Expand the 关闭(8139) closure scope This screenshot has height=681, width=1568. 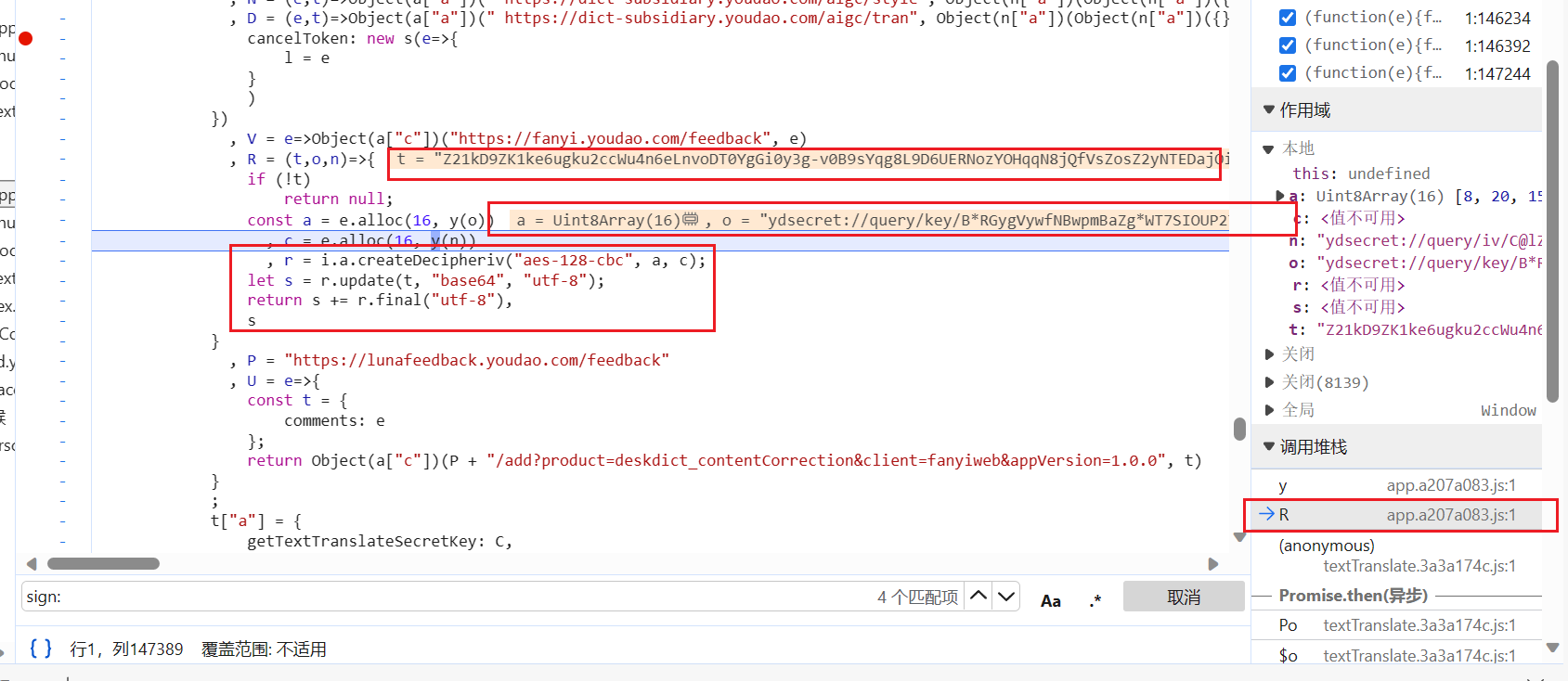(1270, 382)
